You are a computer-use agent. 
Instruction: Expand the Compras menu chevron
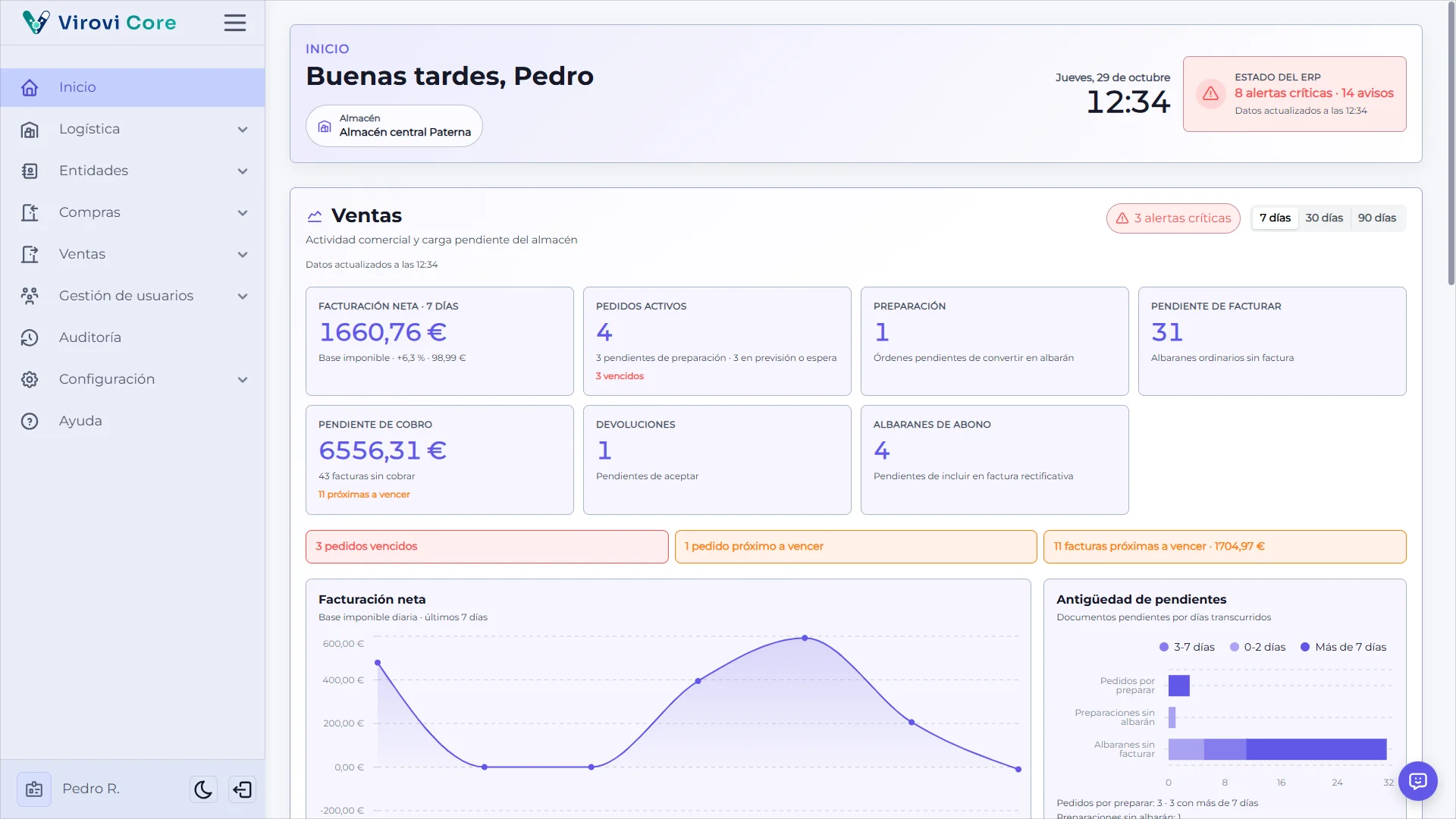point(243,213)
